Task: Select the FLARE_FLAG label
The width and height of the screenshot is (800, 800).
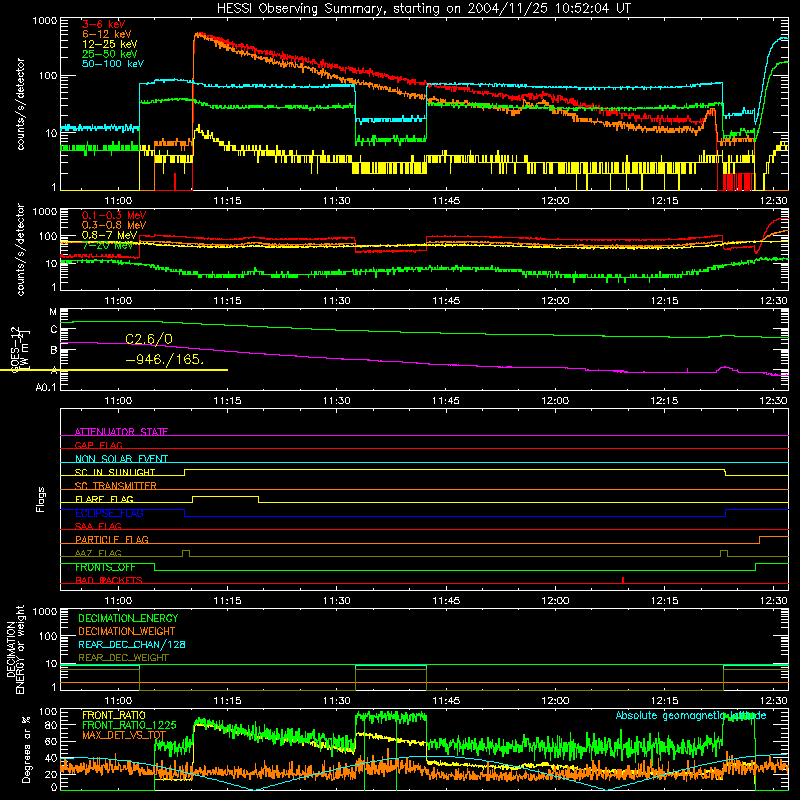Action: click(104, 499)
